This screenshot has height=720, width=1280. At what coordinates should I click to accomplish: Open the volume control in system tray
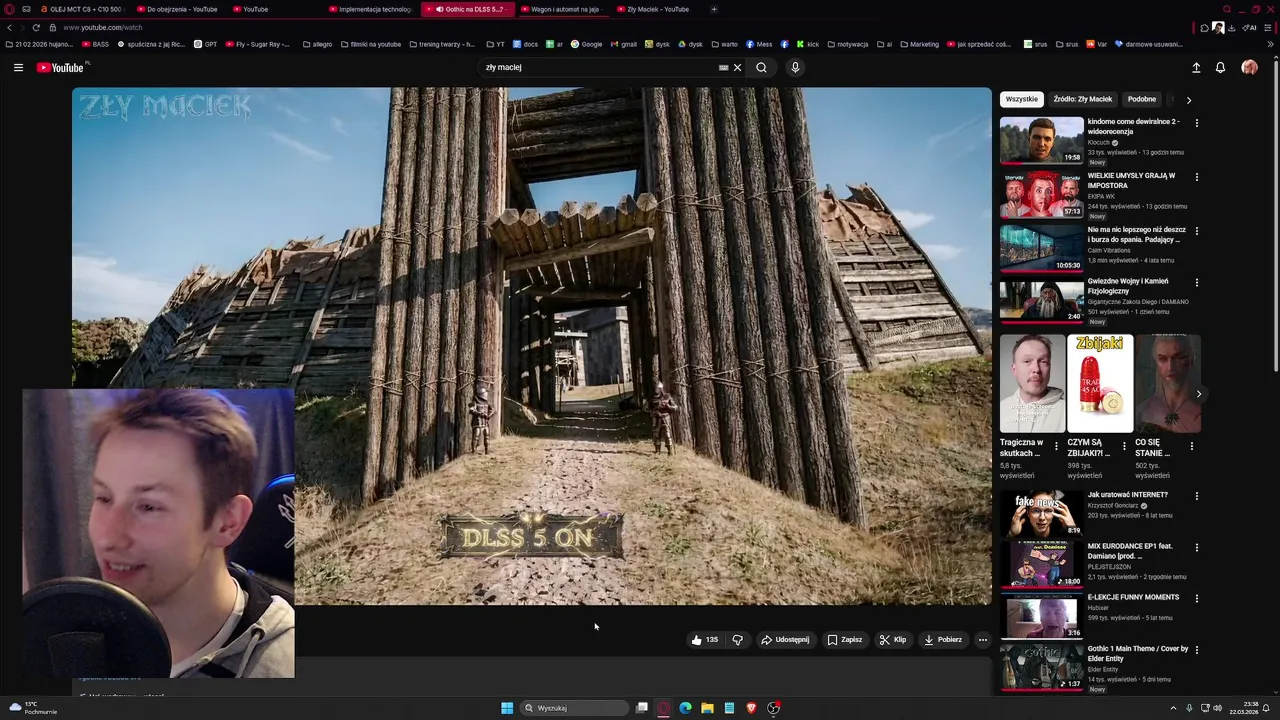[1217, 708]
